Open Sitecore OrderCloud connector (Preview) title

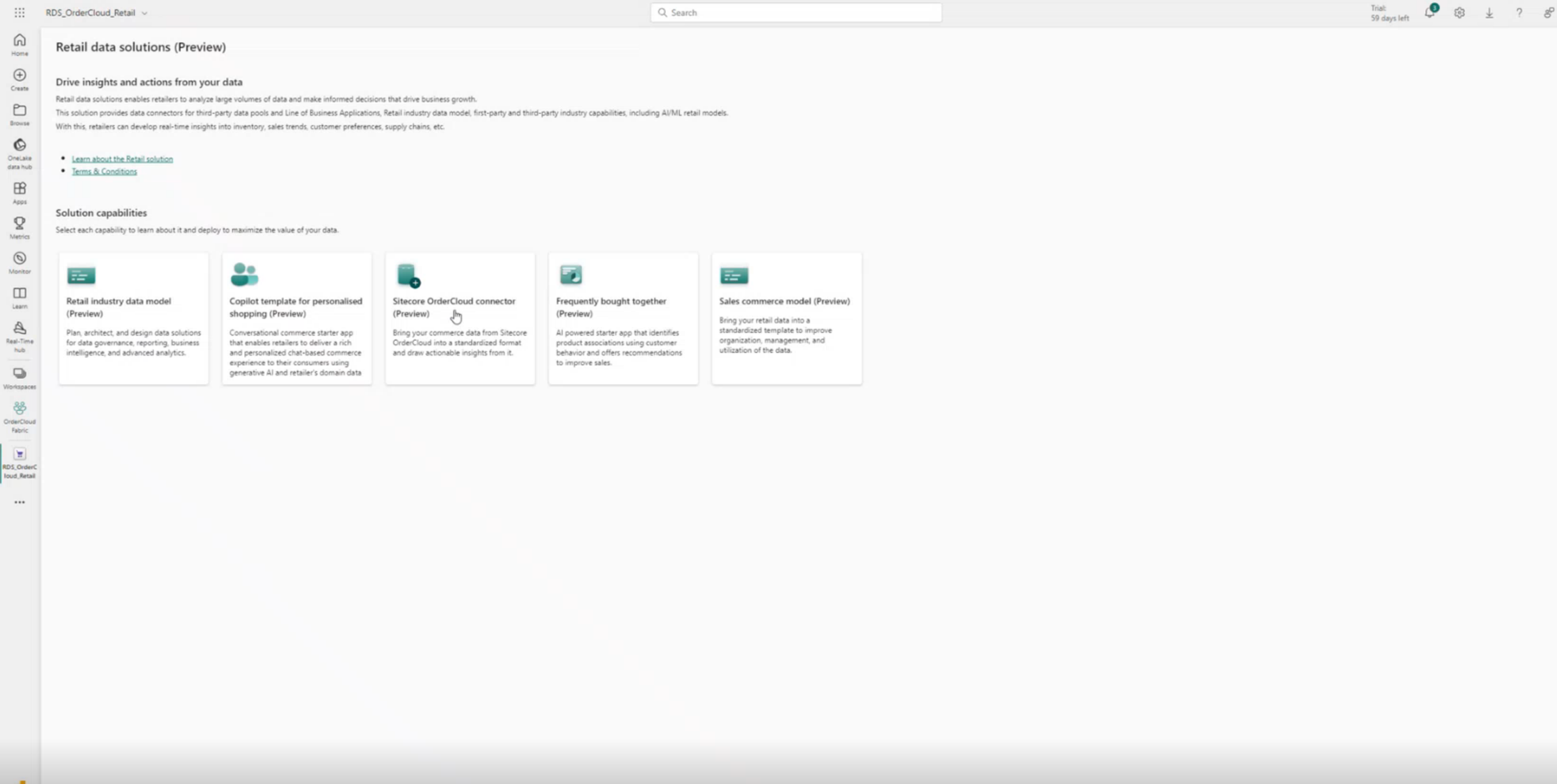454,307
